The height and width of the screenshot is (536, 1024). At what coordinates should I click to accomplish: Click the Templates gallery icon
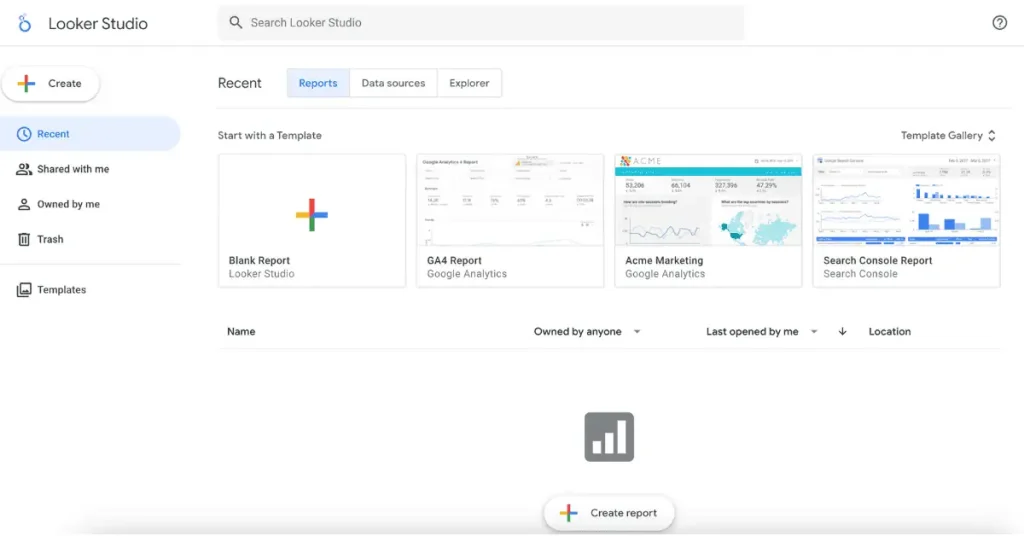[x=24, y=290]
